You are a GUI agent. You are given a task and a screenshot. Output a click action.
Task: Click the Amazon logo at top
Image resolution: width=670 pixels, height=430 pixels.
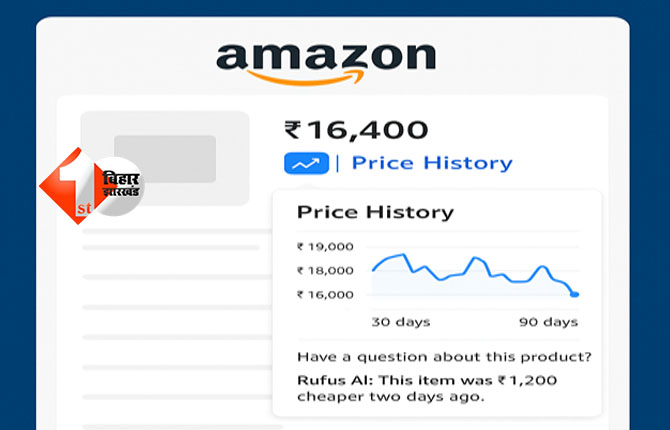pos(325,59)
